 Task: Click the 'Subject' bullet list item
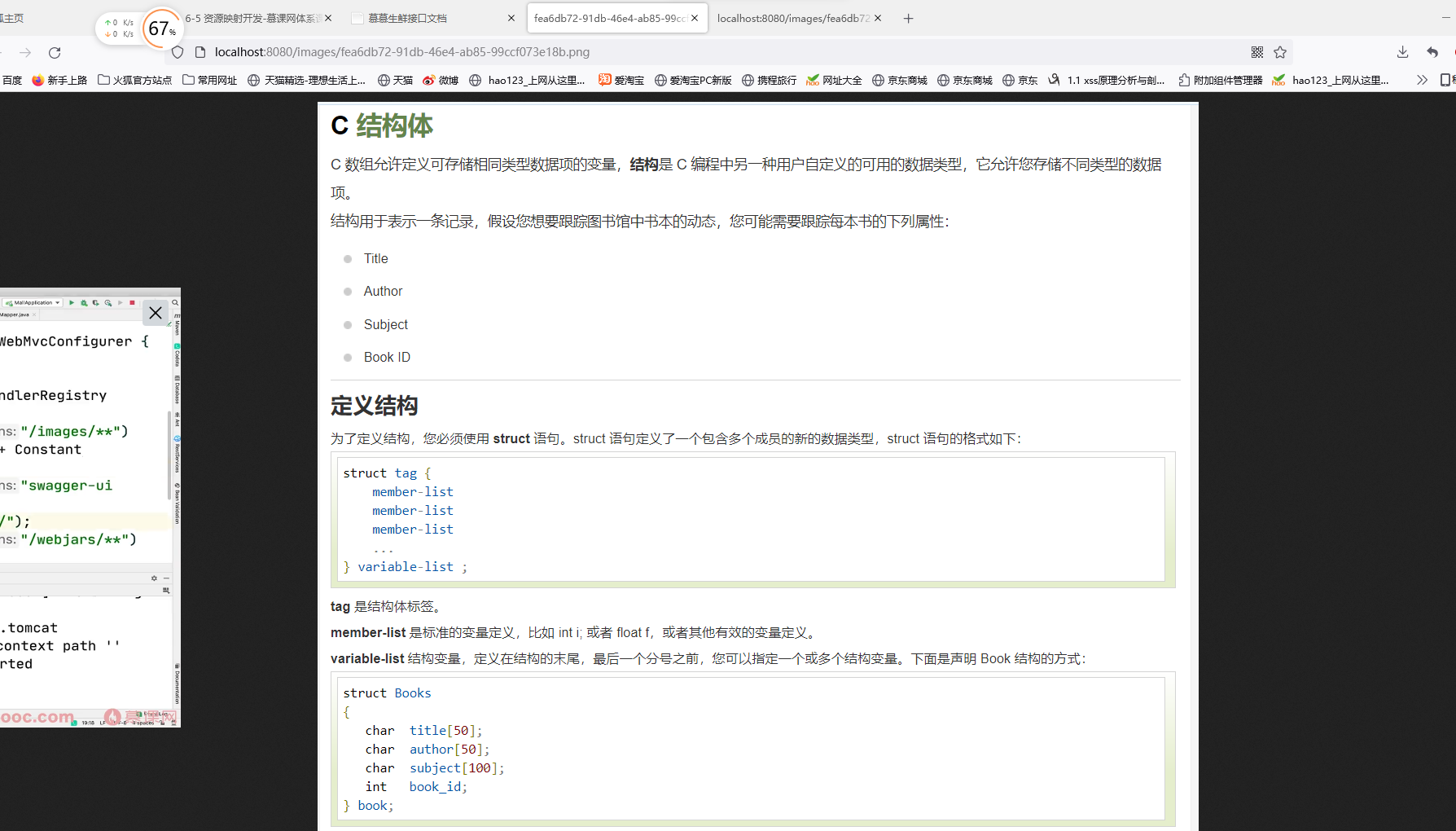pos(385,324)
